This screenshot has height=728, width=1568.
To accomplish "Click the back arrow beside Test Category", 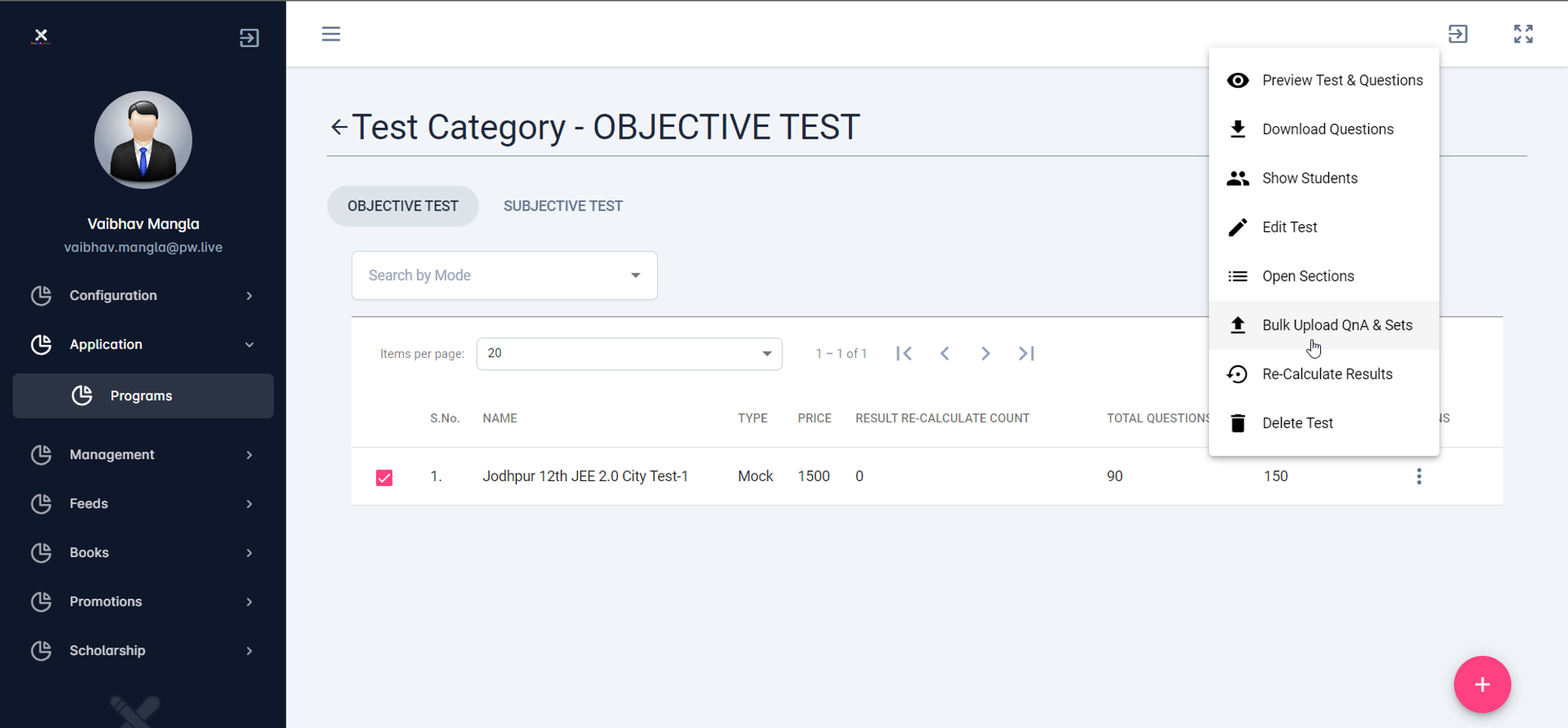I will tap(339, 127).
